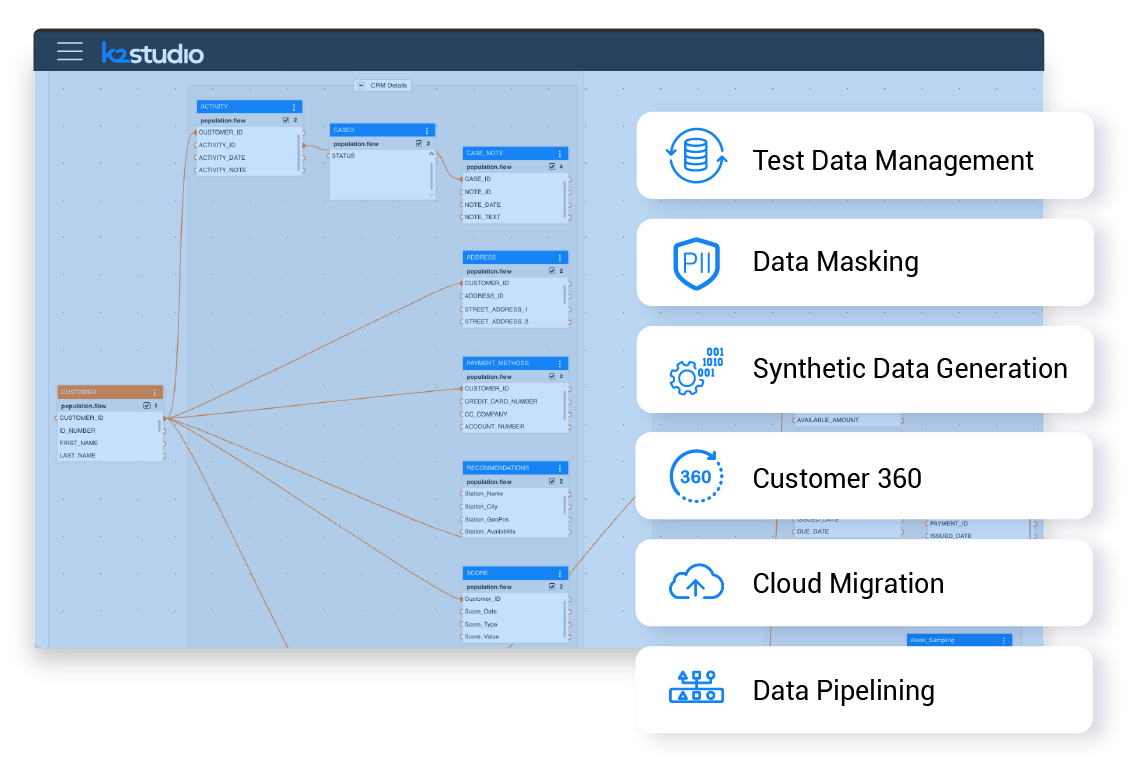Click the Test Data Management database icon
The height and width of the screenshot is (758, 1141).
[x=696, y=155]
